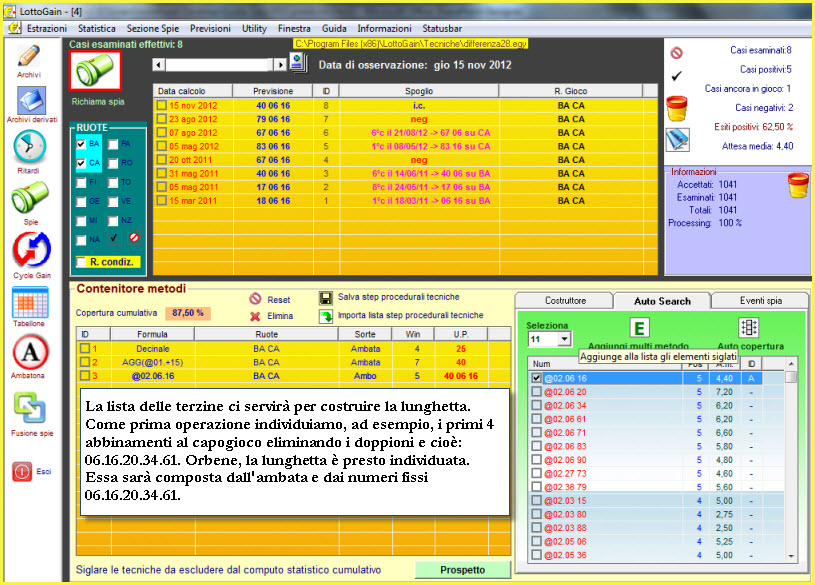Screen dimensions: 815x585
Task: Open the Previsioni menu
Action: point(210,28)
